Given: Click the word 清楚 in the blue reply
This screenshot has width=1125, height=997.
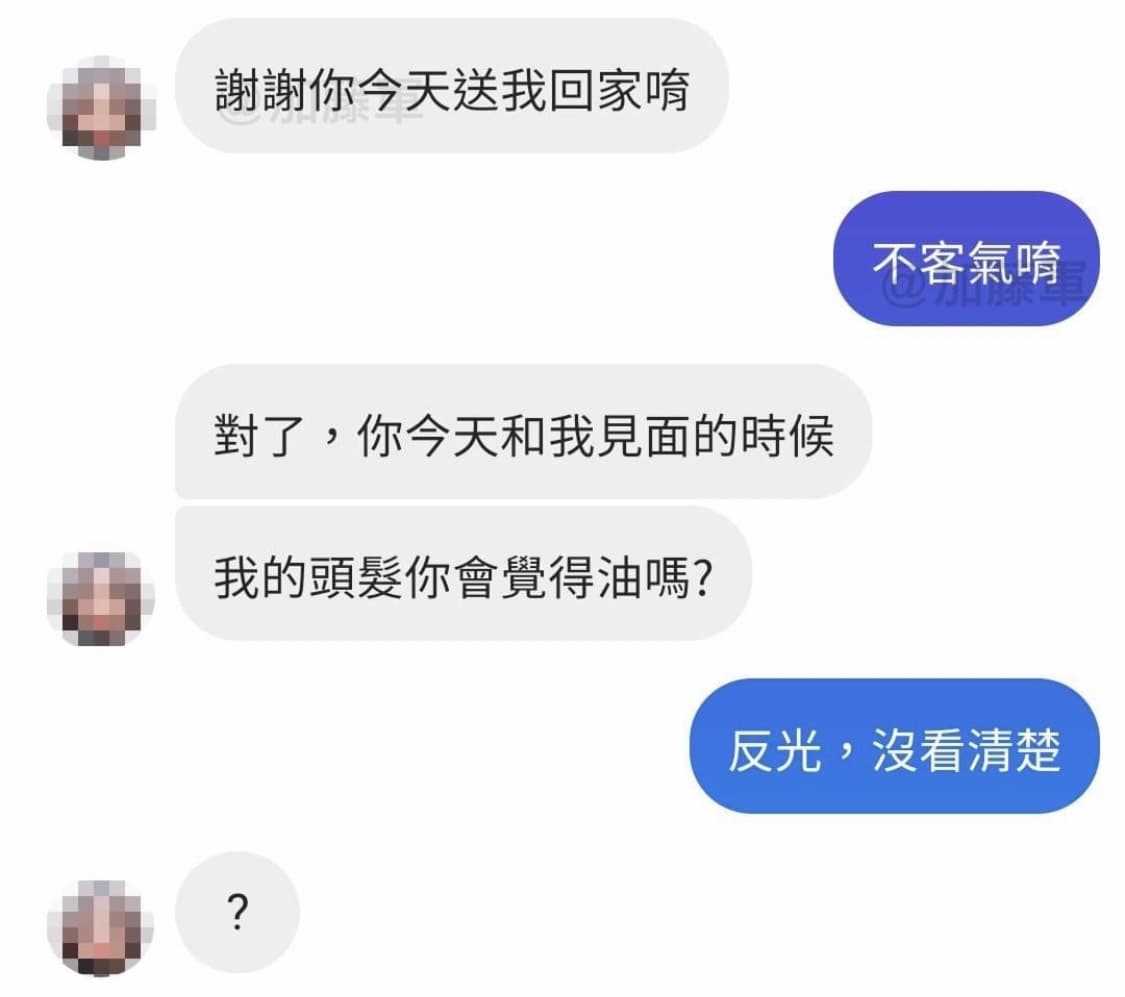Looking at the screenshot, I should point(1015,750).
